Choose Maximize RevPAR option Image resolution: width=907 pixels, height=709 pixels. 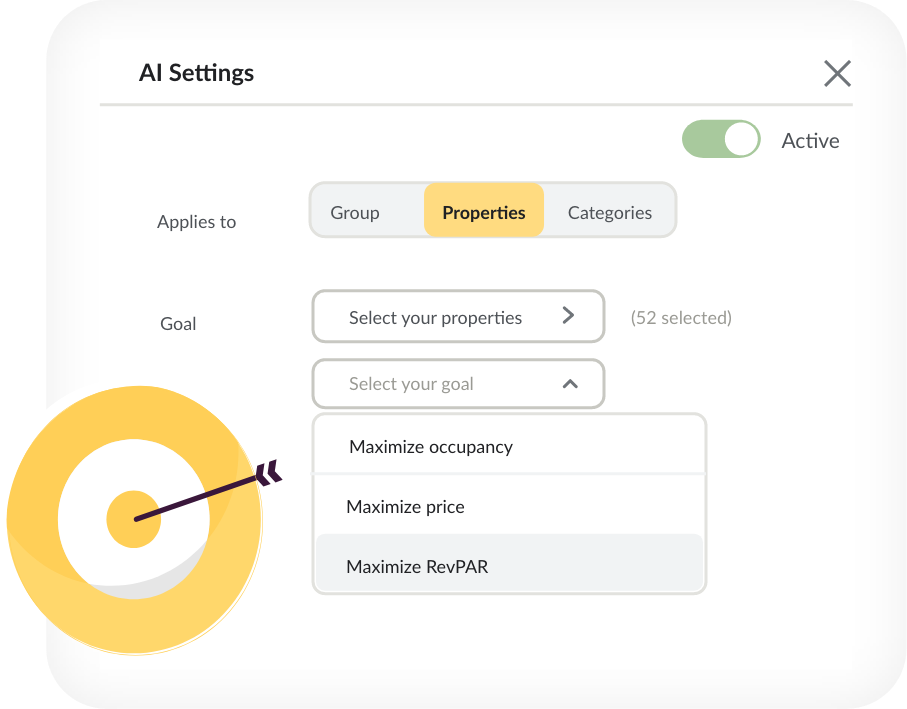pos(509,564)
